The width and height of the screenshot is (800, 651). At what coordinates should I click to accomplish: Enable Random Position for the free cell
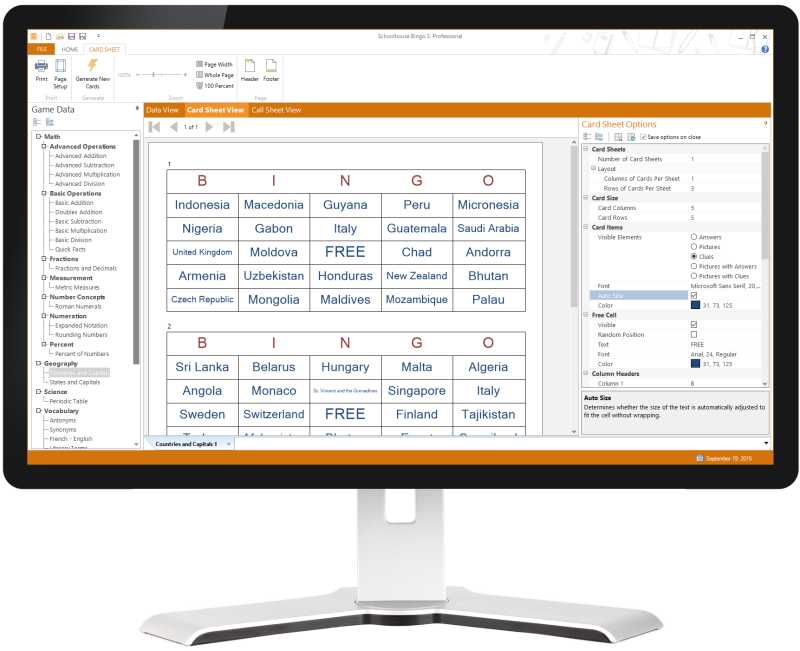pos(694,334)
